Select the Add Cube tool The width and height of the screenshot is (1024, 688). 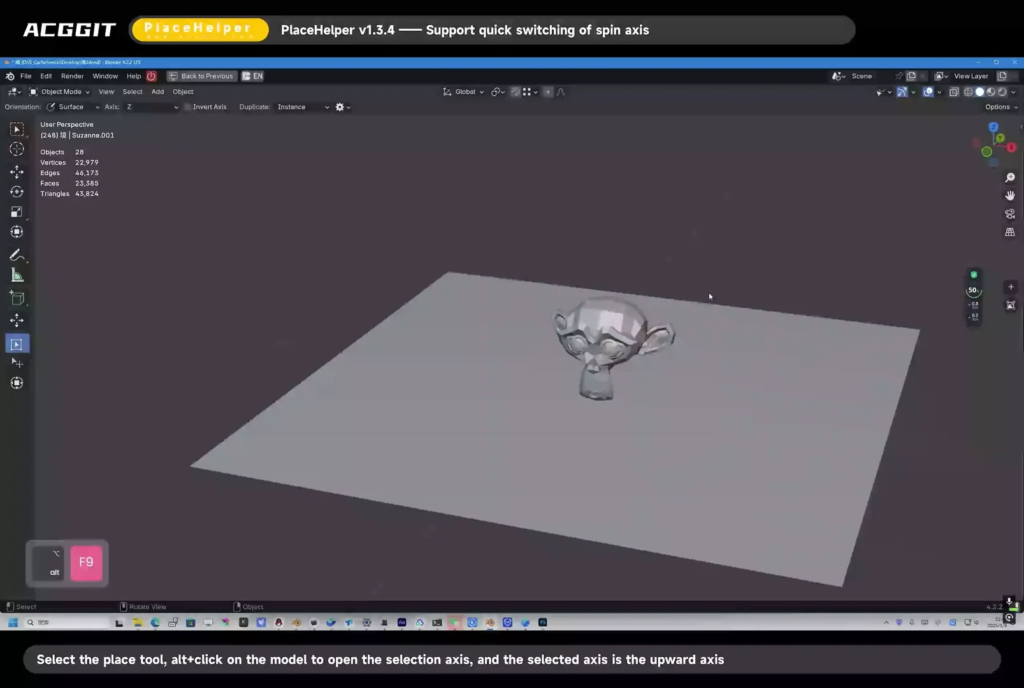(x=17, y=298)
